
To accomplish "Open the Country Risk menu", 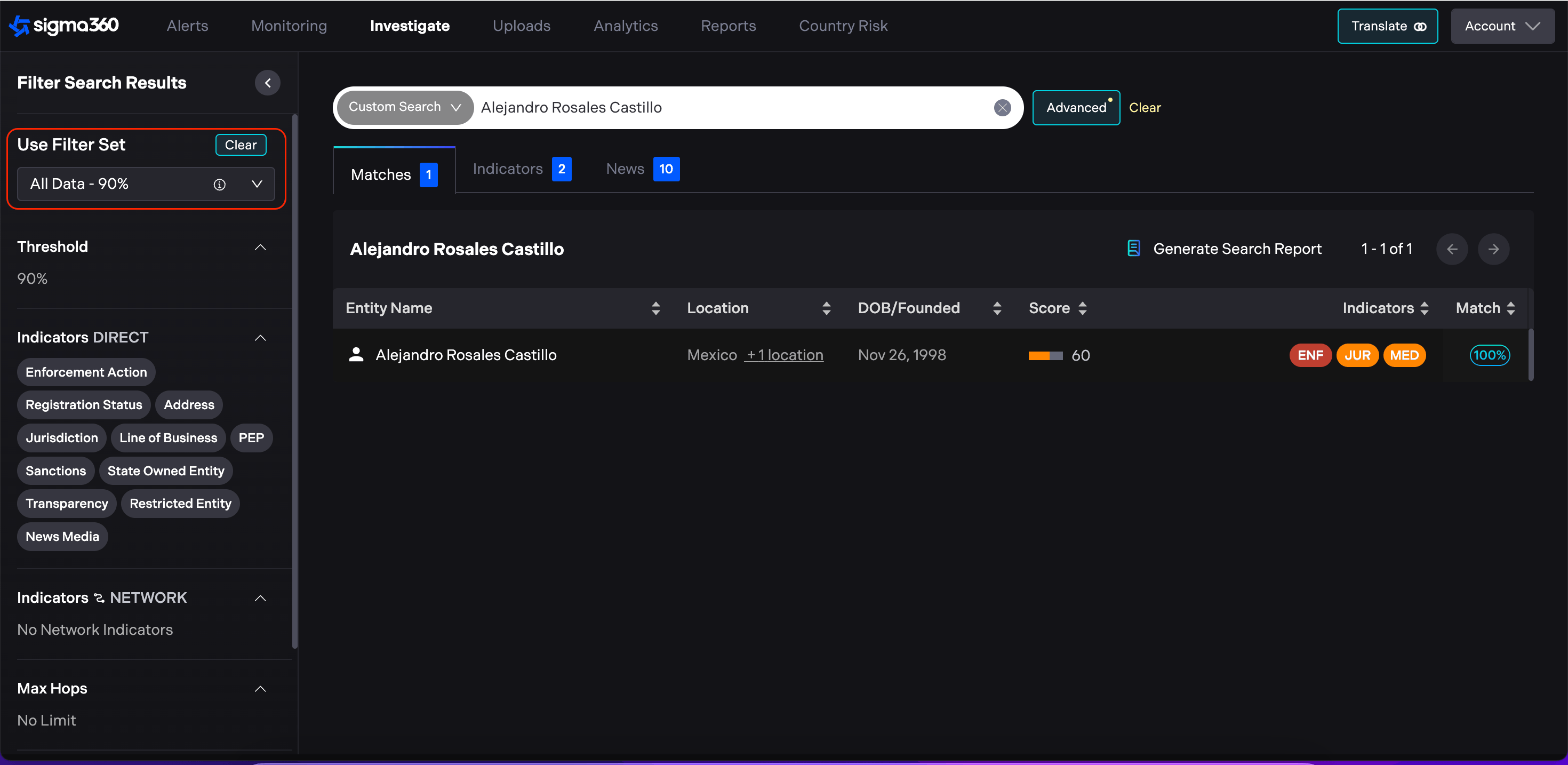I will (x=843, y=26).
